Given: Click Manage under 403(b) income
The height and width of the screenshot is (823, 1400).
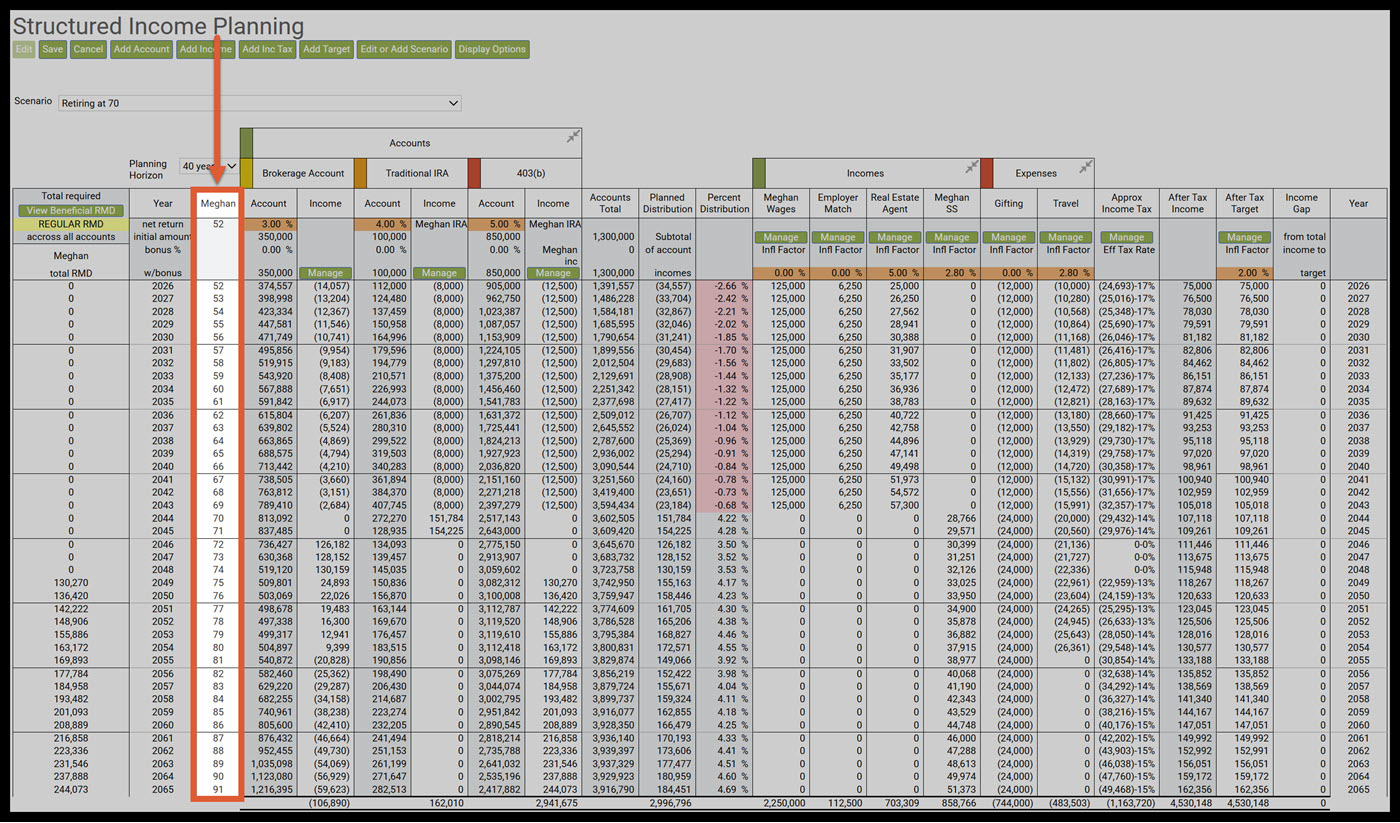Looking at the screenshot, I should (553, 273).
